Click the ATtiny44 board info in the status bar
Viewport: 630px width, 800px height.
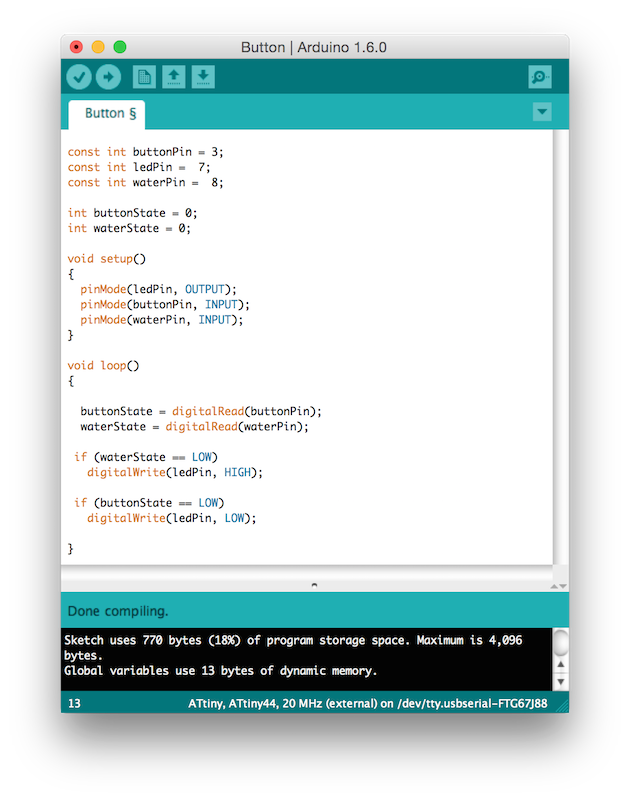pos(367,704)
